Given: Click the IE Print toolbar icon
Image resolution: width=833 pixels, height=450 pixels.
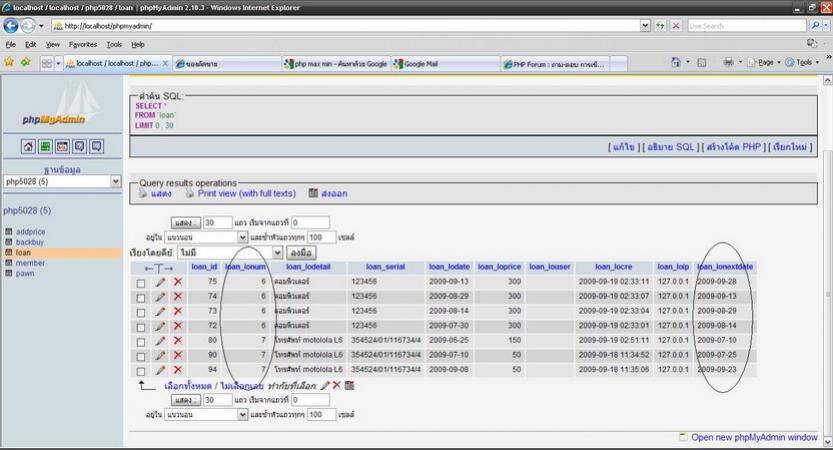Looking at the screenshot, I should click(728, 62).
